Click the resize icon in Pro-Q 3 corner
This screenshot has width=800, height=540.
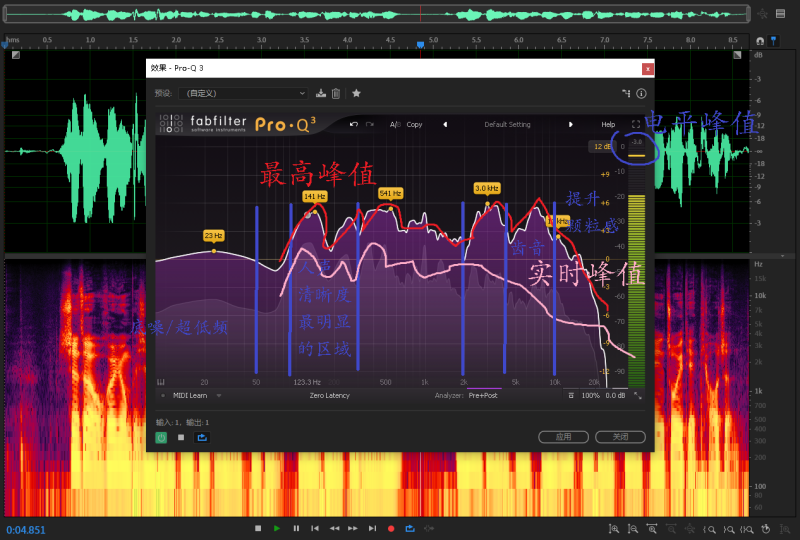[x=638, y=396]
